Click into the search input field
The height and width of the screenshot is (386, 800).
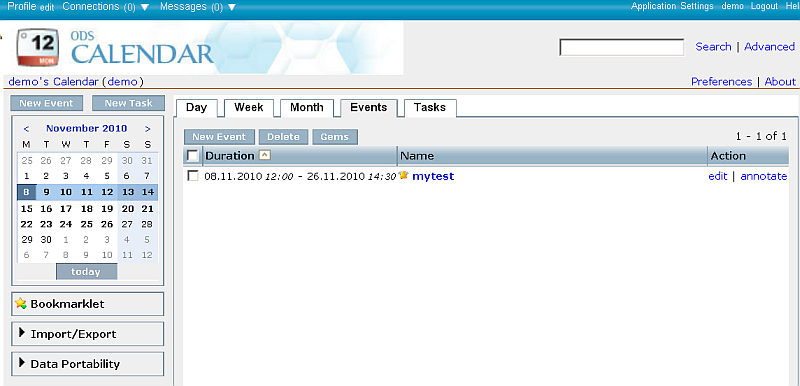click(621, 47)
